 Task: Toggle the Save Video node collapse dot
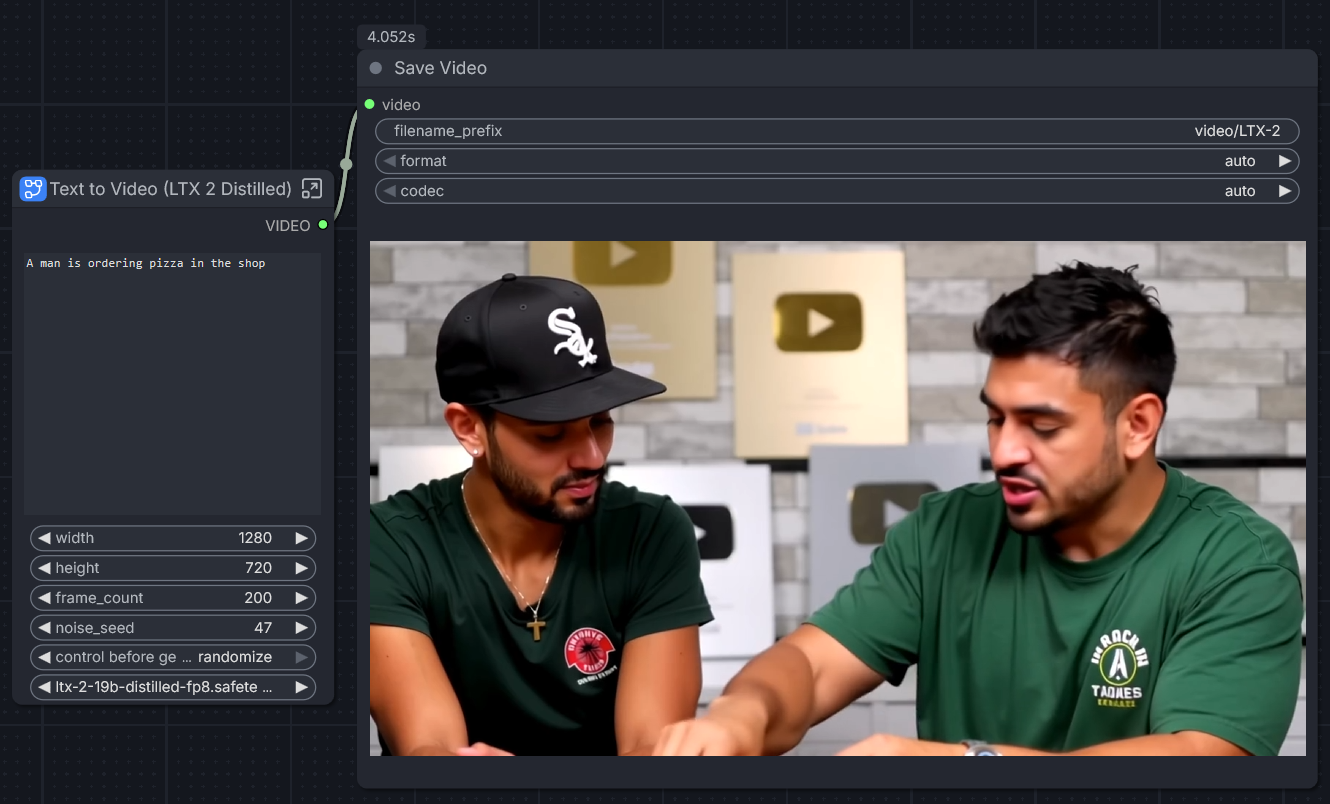point(376,68)
